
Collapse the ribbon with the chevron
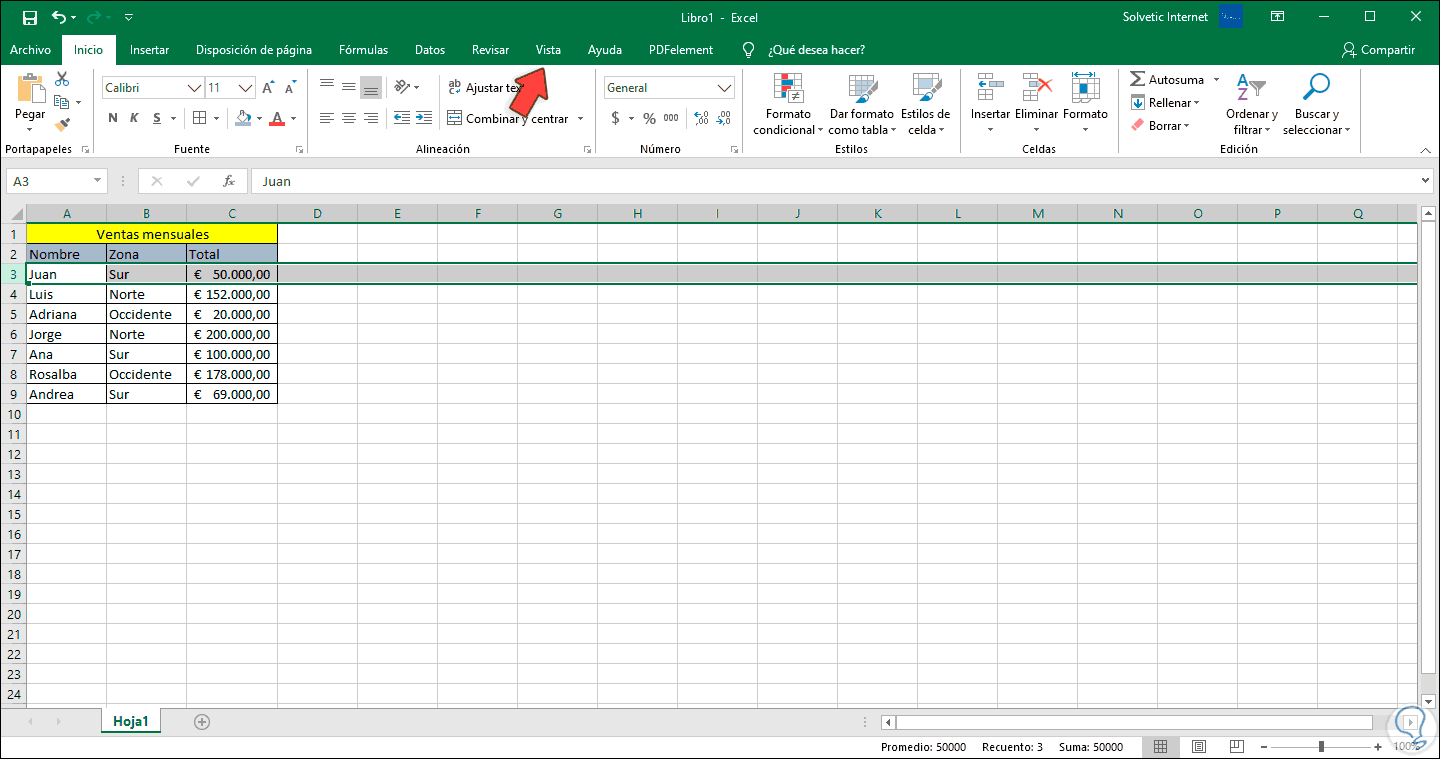coord(1425,150)
